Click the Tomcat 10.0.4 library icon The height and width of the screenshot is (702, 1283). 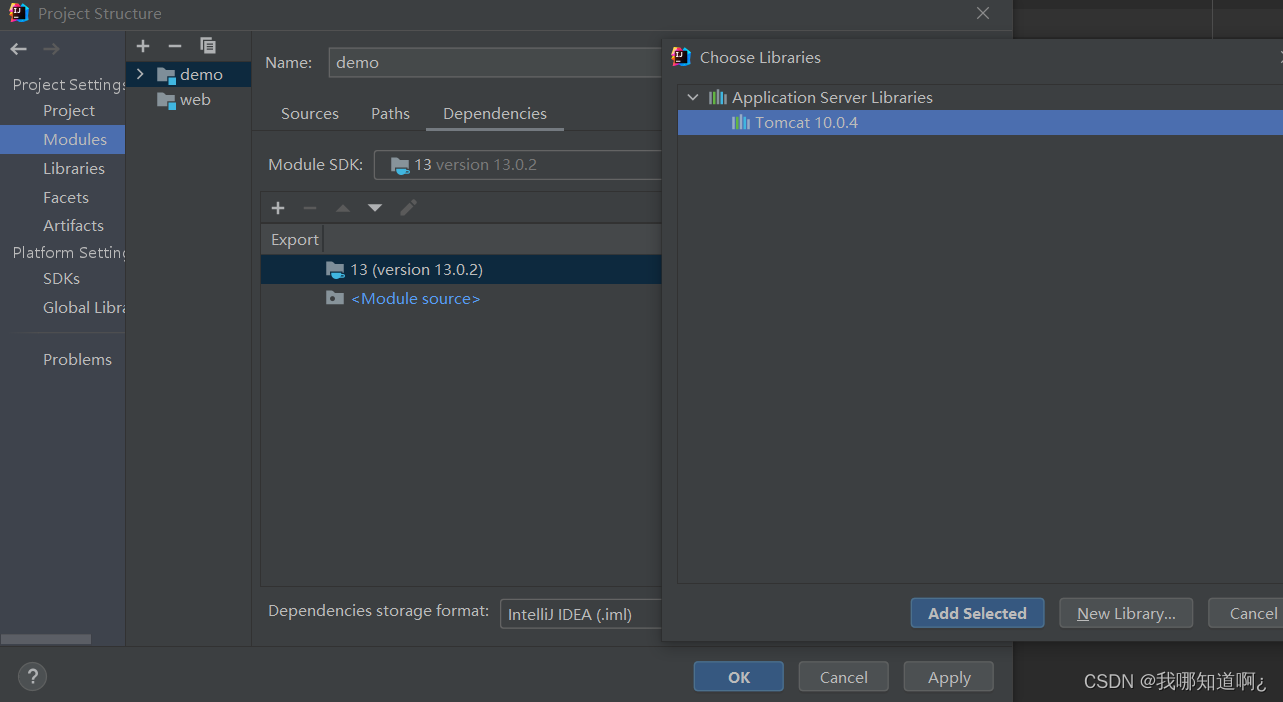click(x=741, y=123)
